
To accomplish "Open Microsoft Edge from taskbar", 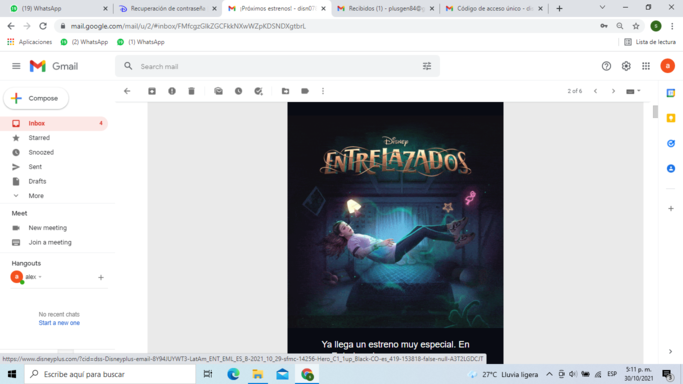I will (x=233, y=374).
